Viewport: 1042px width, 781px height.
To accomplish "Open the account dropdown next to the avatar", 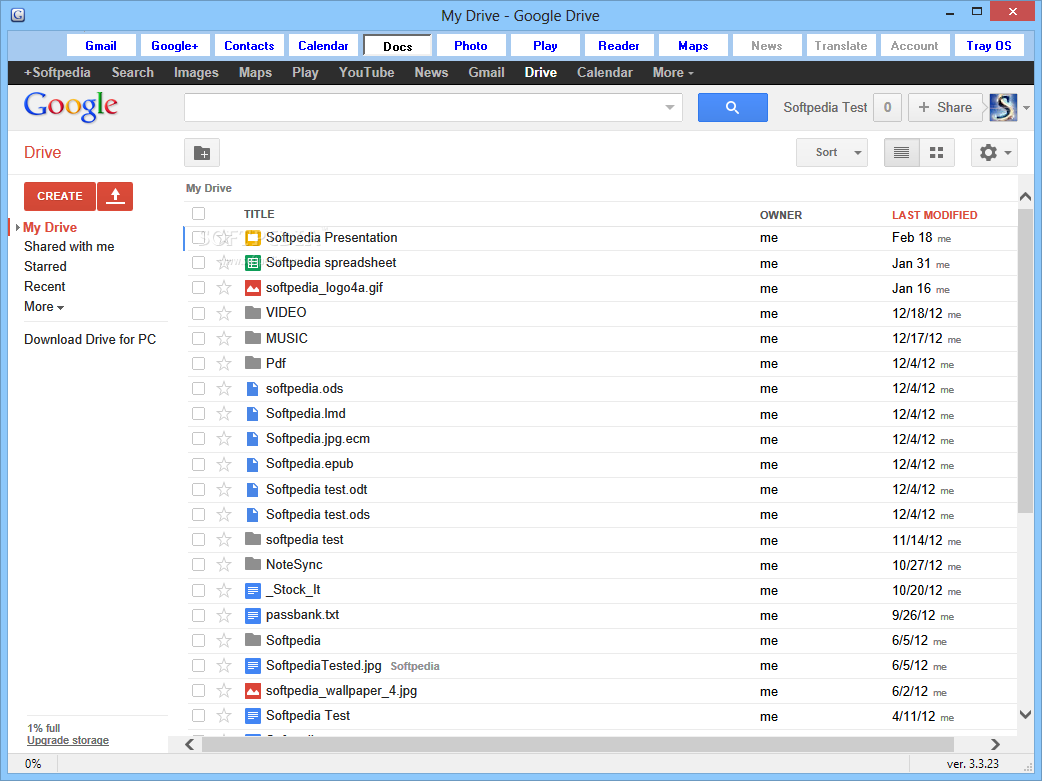I will 1027,108.
